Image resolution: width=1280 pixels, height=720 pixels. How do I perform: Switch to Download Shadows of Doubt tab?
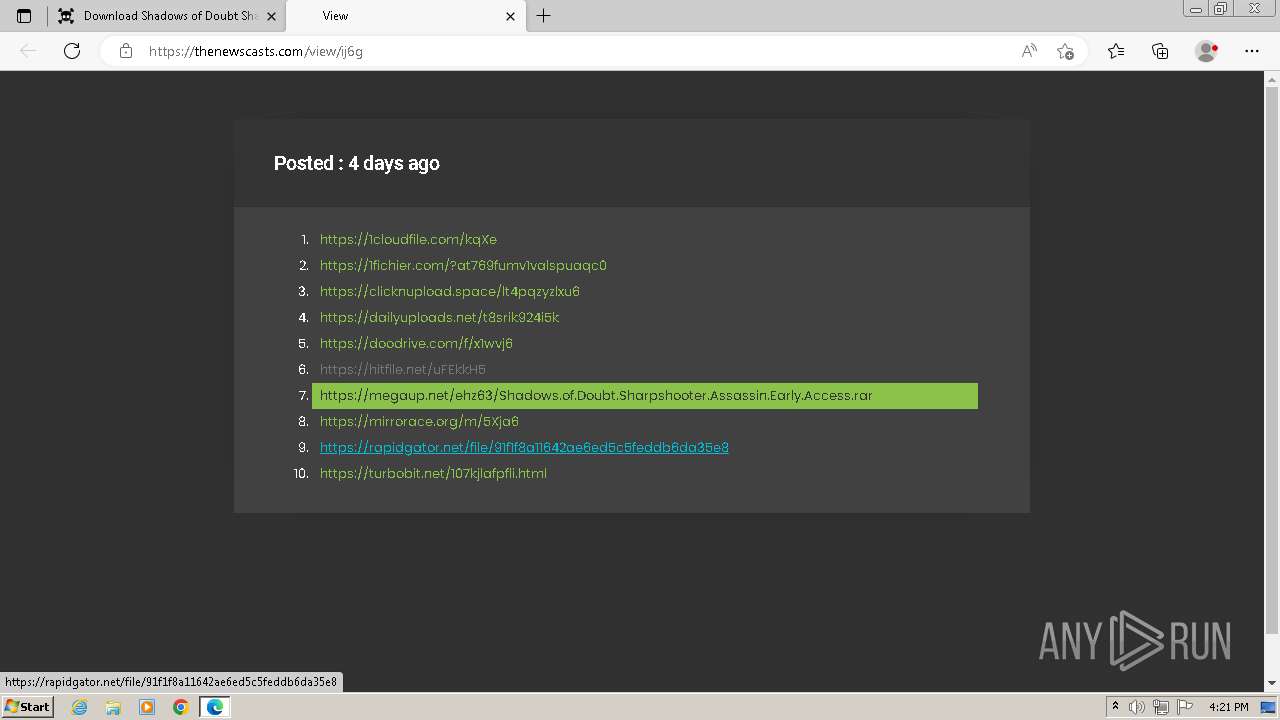point(166,16)
